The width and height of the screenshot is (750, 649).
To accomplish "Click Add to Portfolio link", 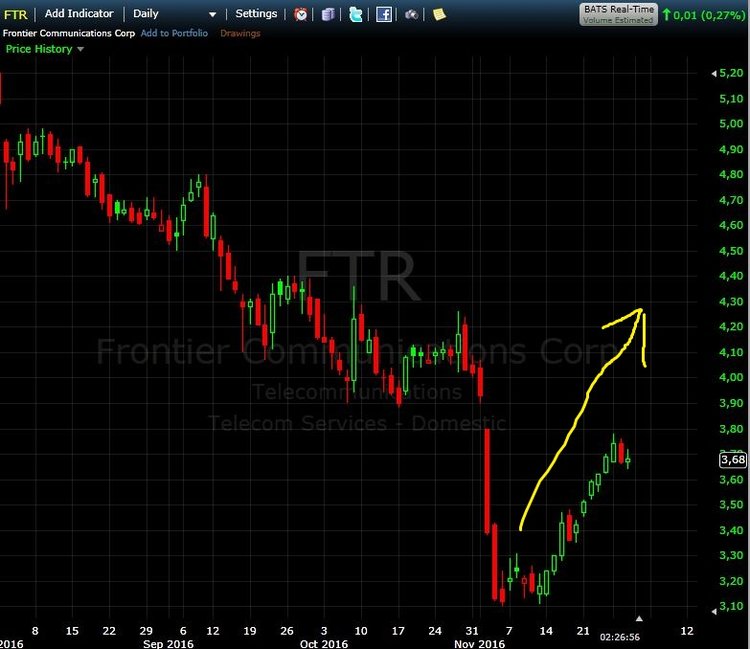I will click(x=174, y=33).
